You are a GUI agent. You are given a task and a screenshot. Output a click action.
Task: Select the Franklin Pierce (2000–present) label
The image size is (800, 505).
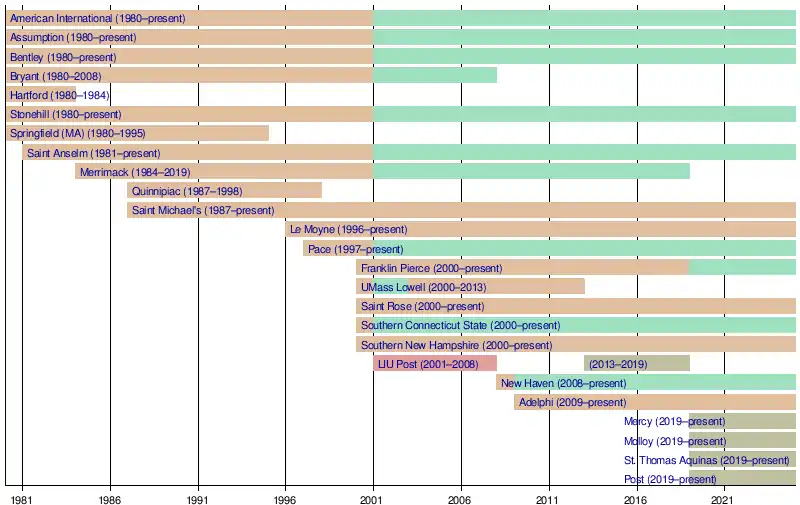(431, 268)
